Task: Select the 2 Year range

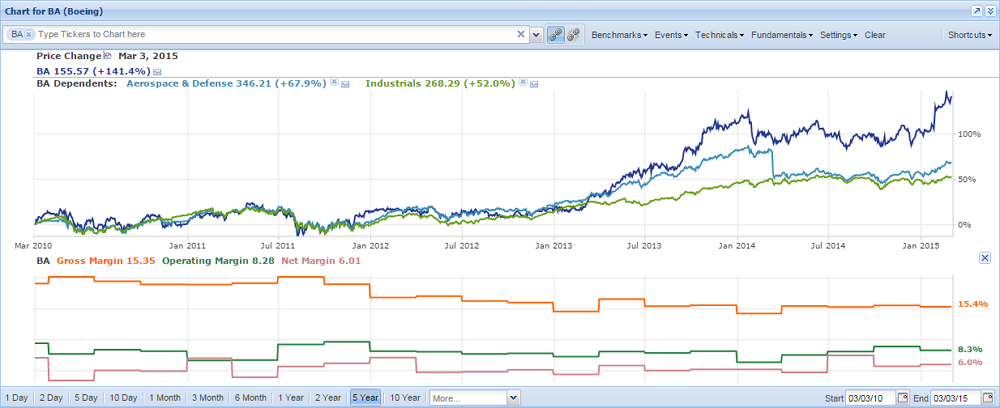Action: point(328,398)
